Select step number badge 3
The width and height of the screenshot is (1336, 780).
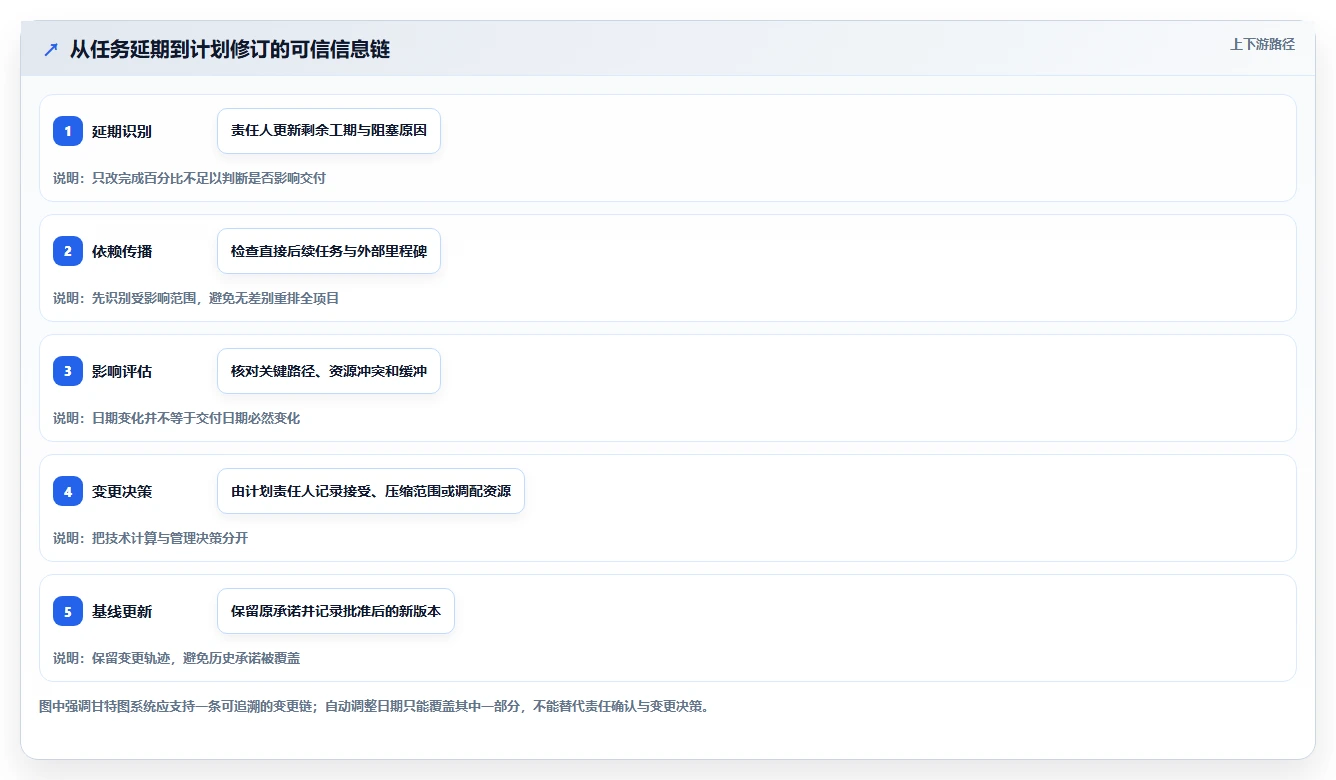point(68,371)
